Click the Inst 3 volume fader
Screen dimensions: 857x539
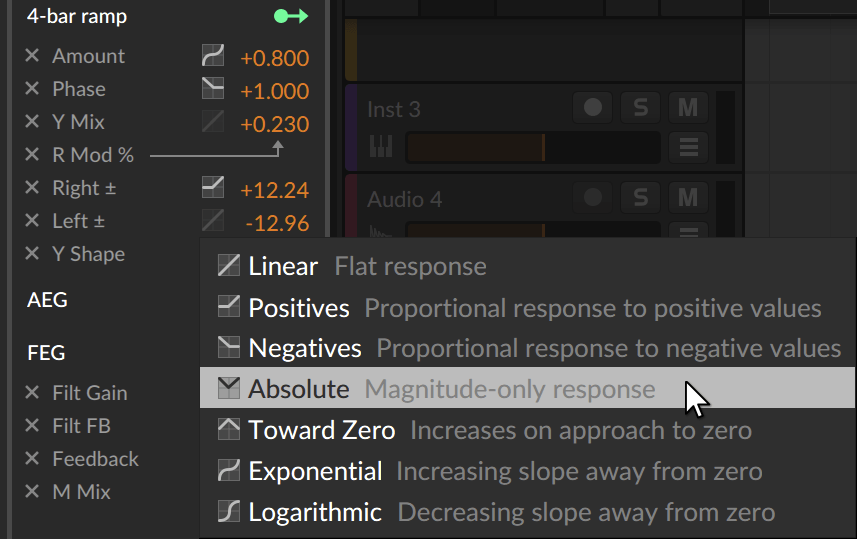point(530,148)
